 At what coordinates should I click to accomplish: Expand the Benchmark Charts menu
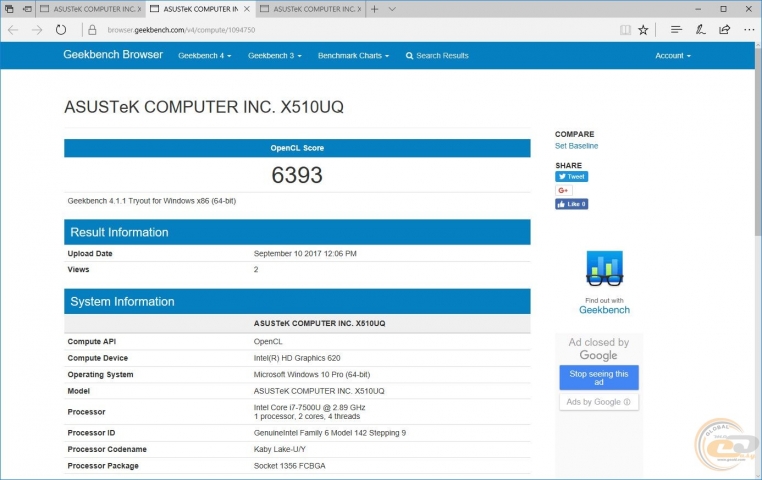coord(353,55)
